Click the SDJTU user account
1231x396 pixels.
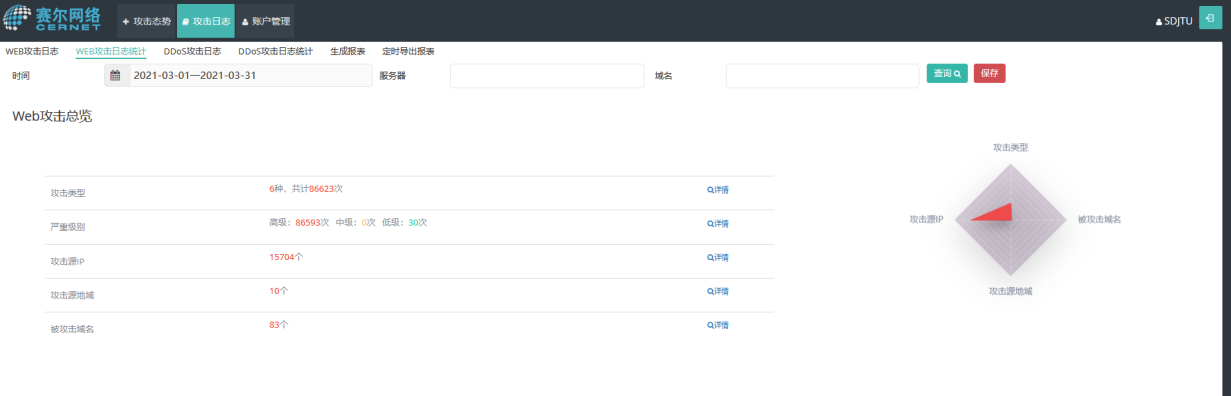1174,21
